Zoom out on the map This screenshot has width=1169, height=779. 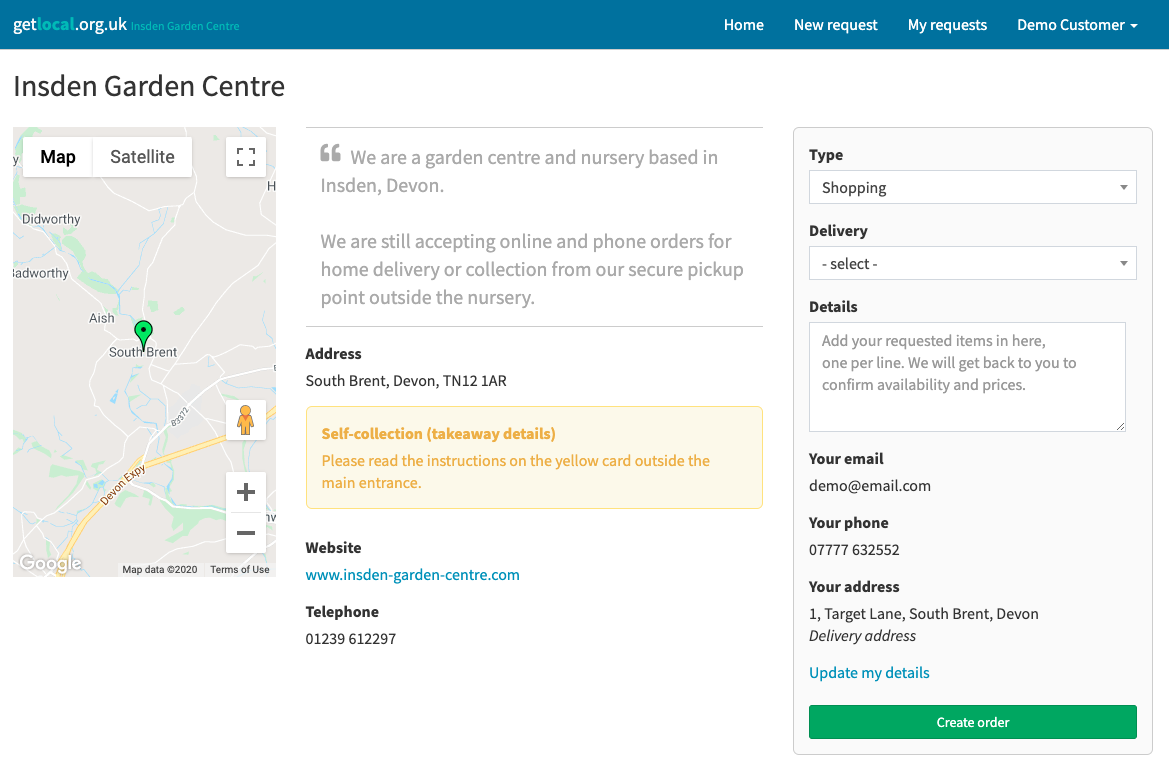point(246,533)
